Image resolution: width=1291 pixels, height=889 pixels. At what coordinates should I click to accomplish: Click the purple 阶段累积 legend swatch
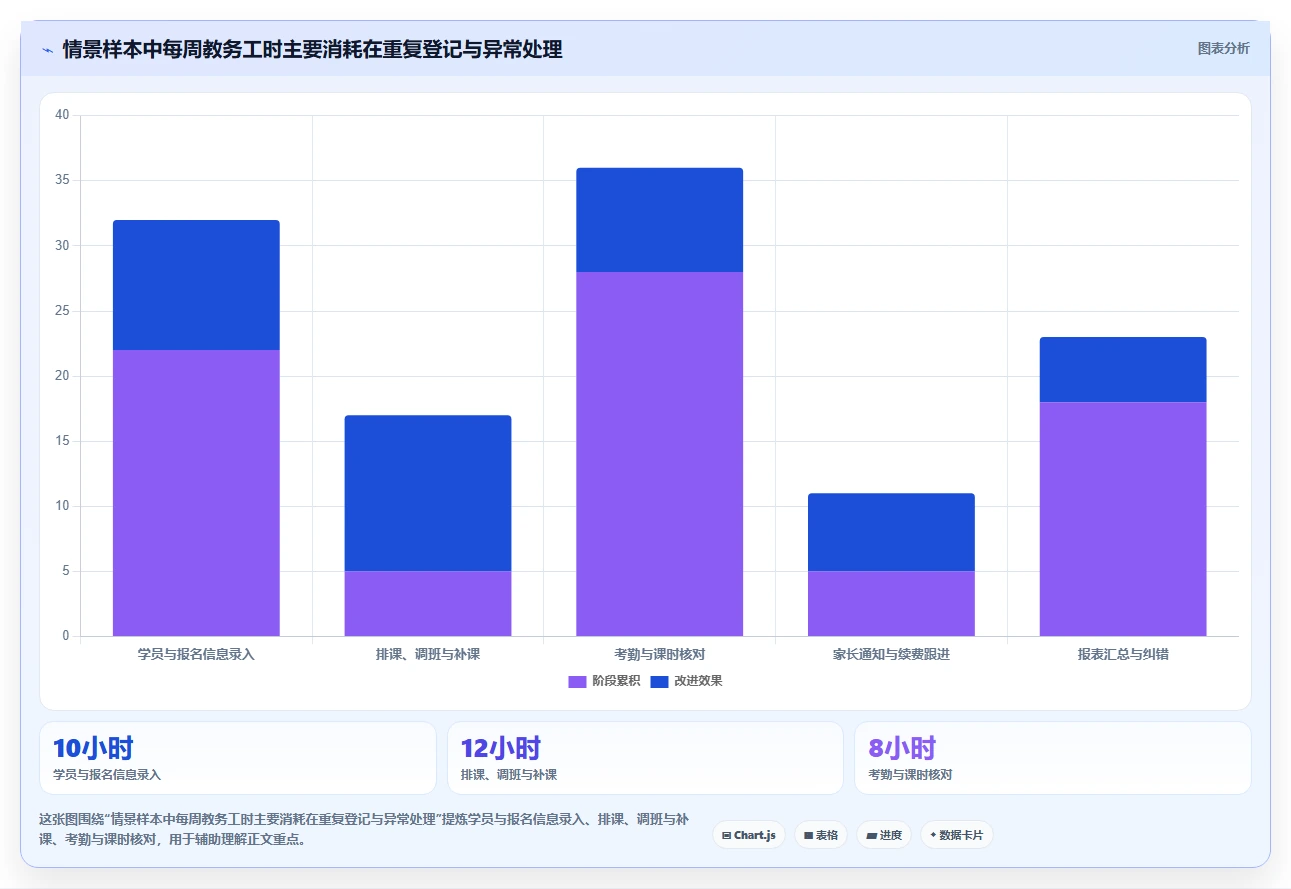[x=577, y=681]
